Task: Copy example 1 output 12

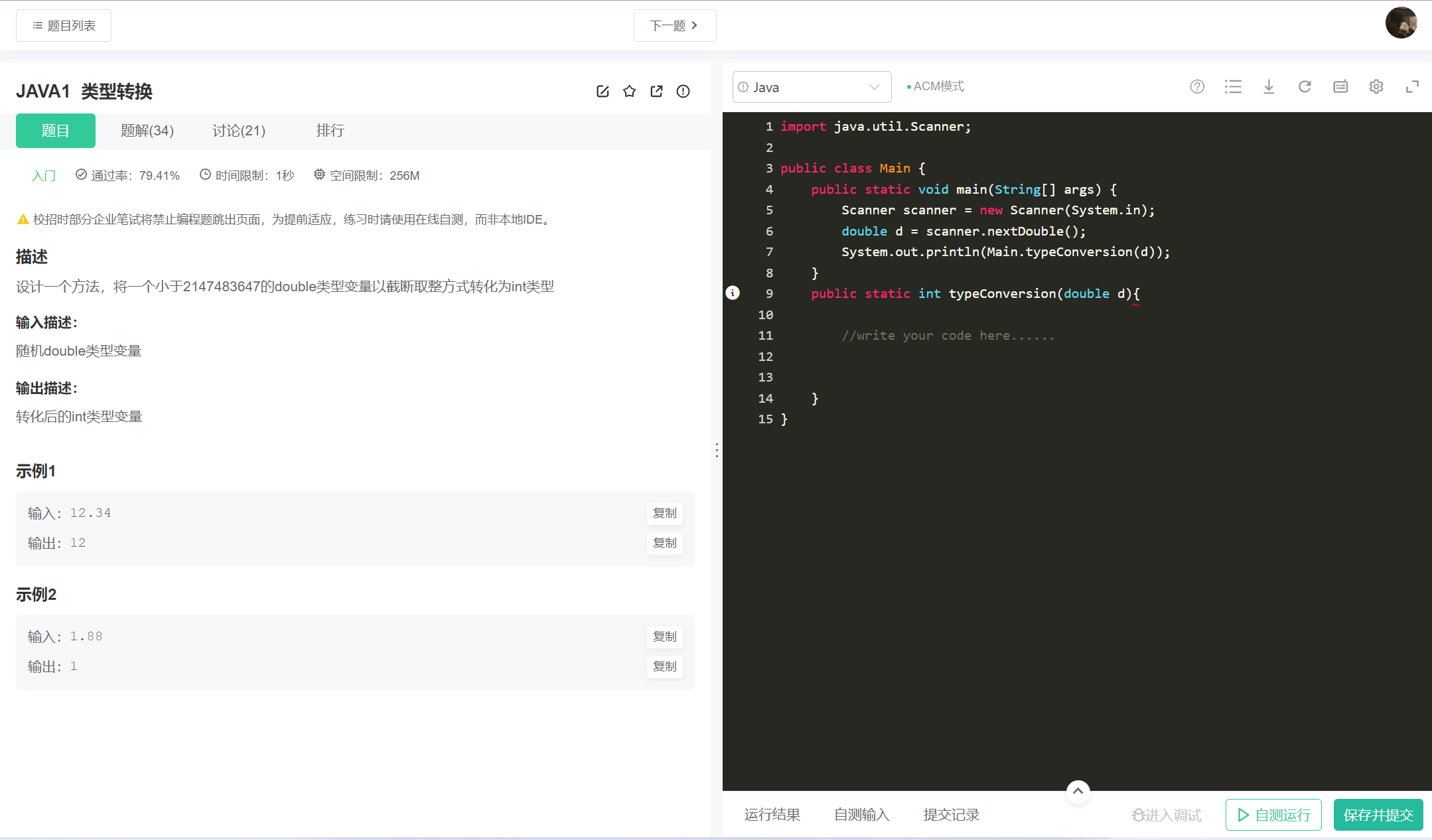Action: [x=664, y=543]
